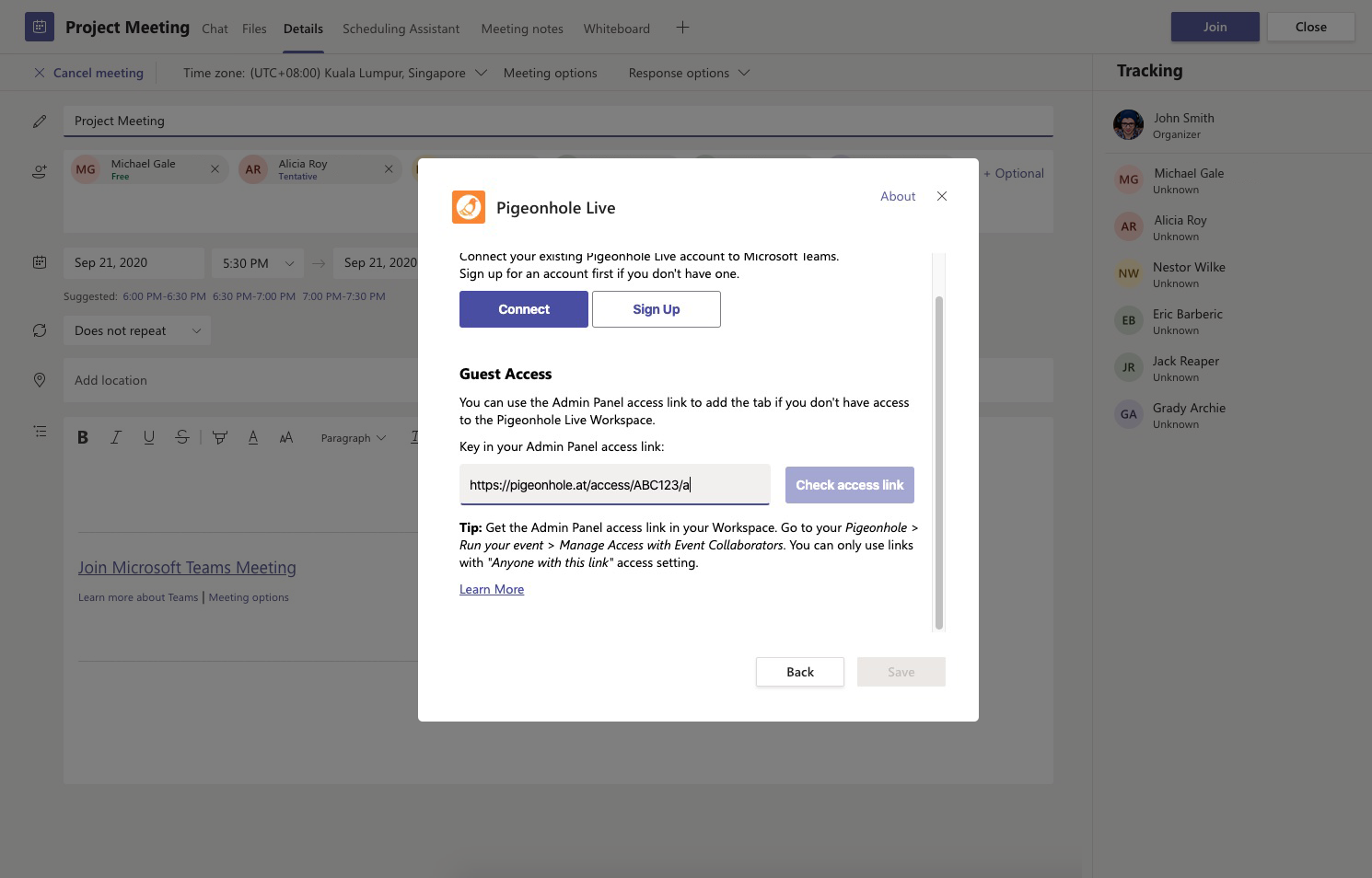The height and width of the screenshot is (878, 1372).
Task: Click the Connect button
Action: (x=524, y=309)
